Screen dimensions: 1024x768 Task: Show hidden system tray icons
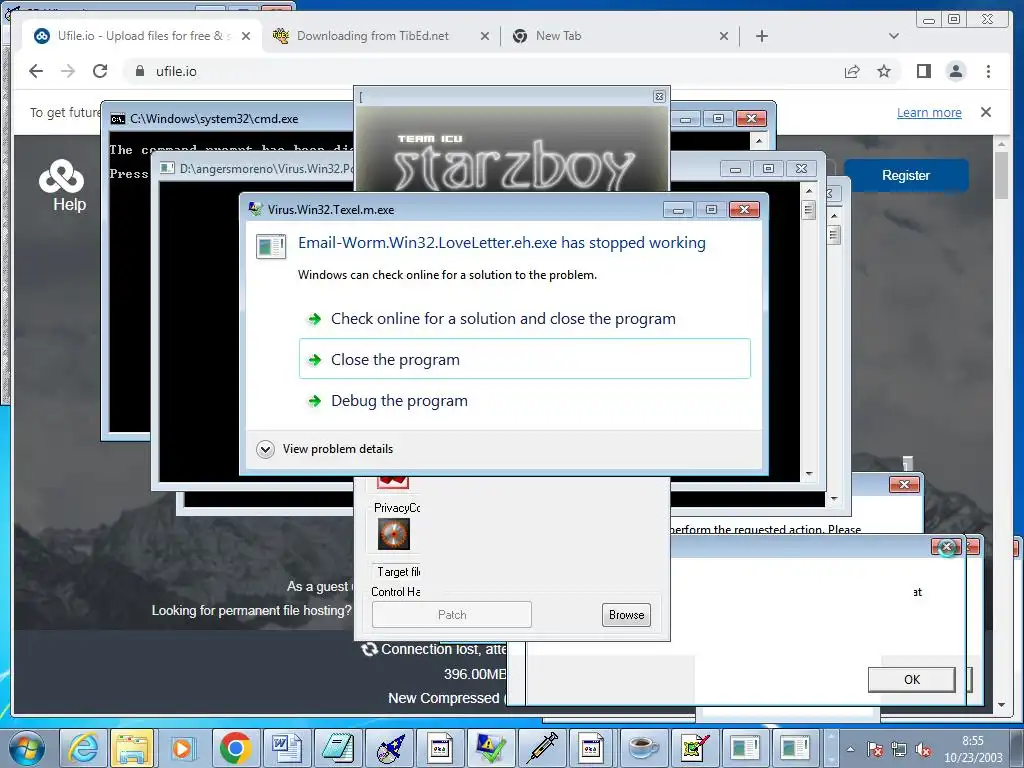(850, 750)
